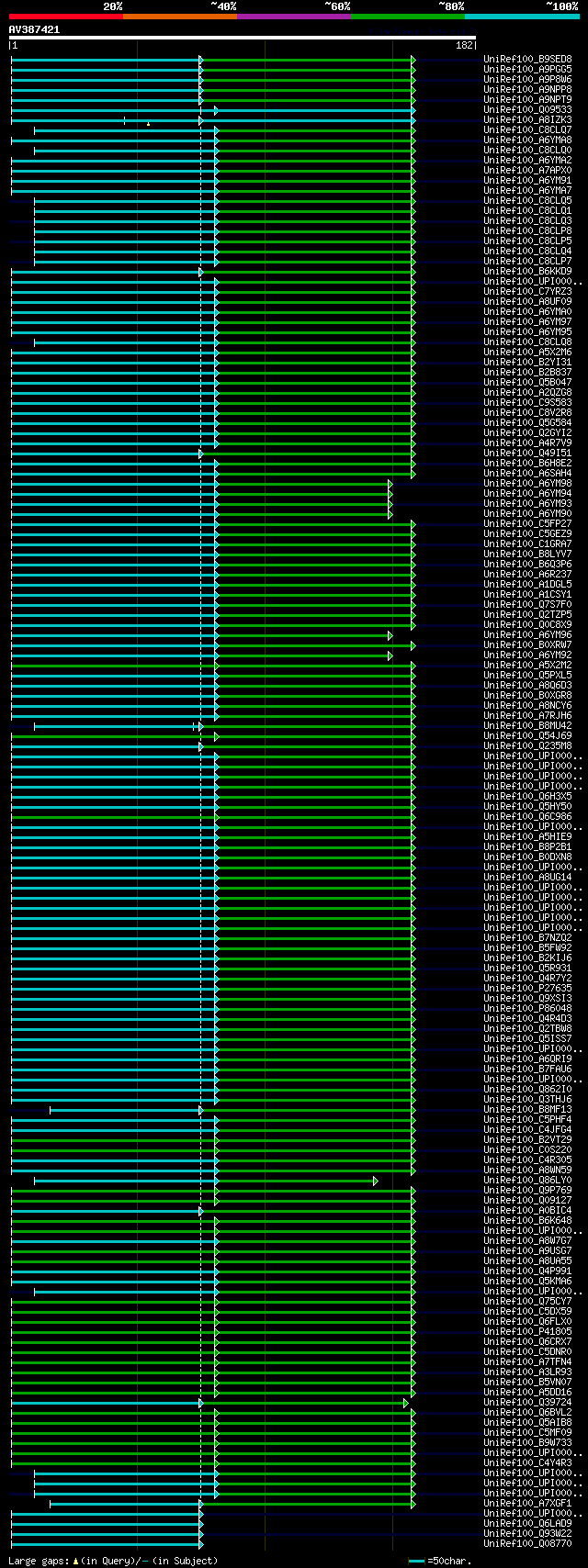Select the UniRef100_A6YM91 label
Image resolution: width=588 pixels, height=1568 pixels.
527,181
